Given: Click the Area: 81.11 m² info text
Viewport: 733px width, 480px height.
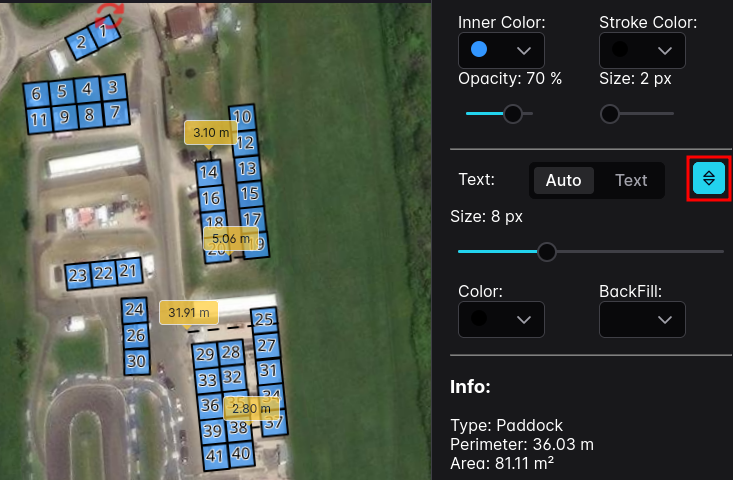Looking at the screenshot, I should [x=502, y=463].
